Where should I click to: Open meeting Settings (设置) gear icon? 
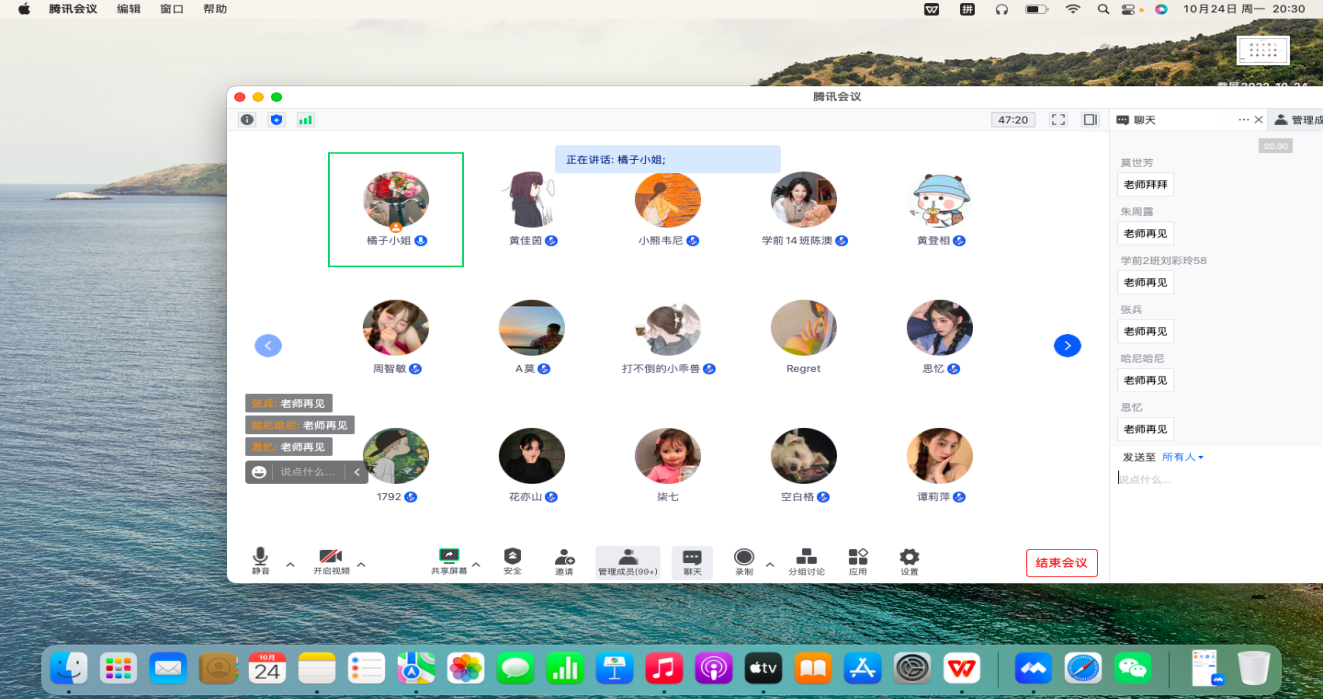tap(909, 558)
